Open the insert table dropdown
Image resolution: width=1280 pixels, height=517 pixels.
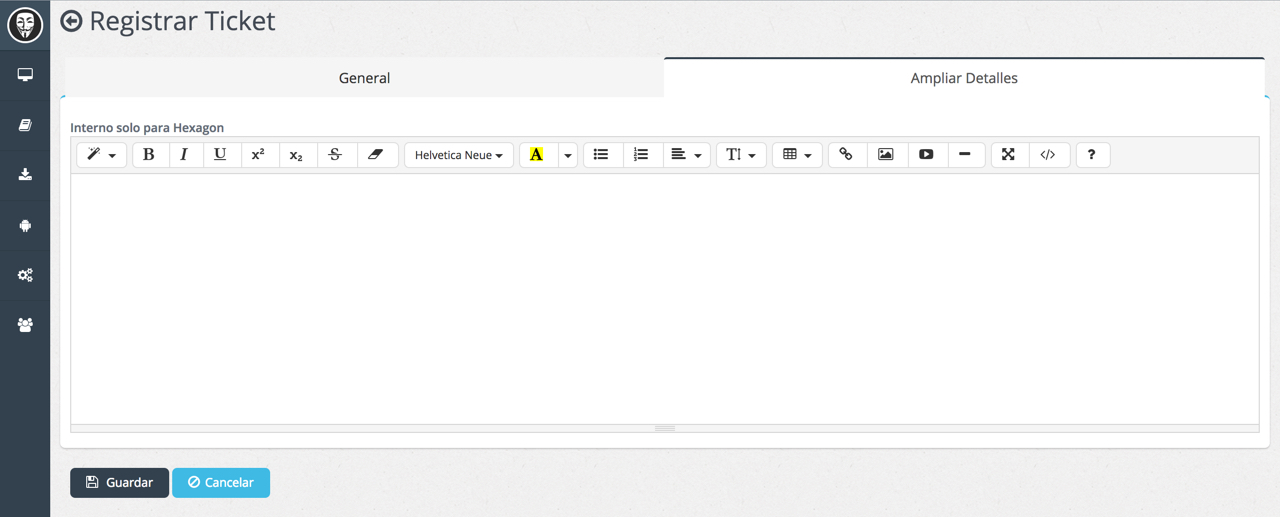tap(797, 155)
